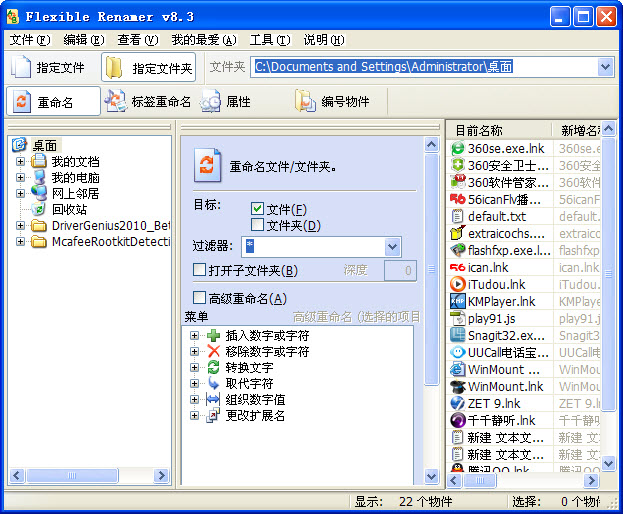Expand the McafeeRootkitDetective folder node
Screen dimensions: 623x514
click(20, 241)
